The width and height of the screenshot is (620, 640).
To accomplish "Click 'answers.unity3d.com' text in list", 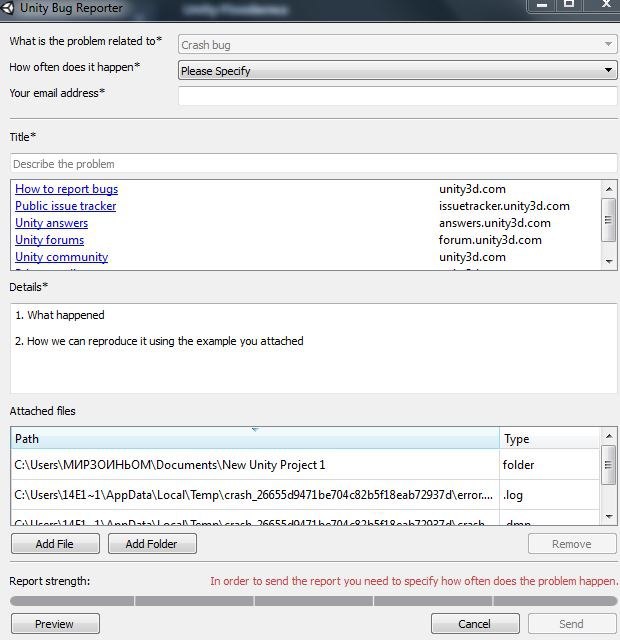I will click(x=495, y=223).
